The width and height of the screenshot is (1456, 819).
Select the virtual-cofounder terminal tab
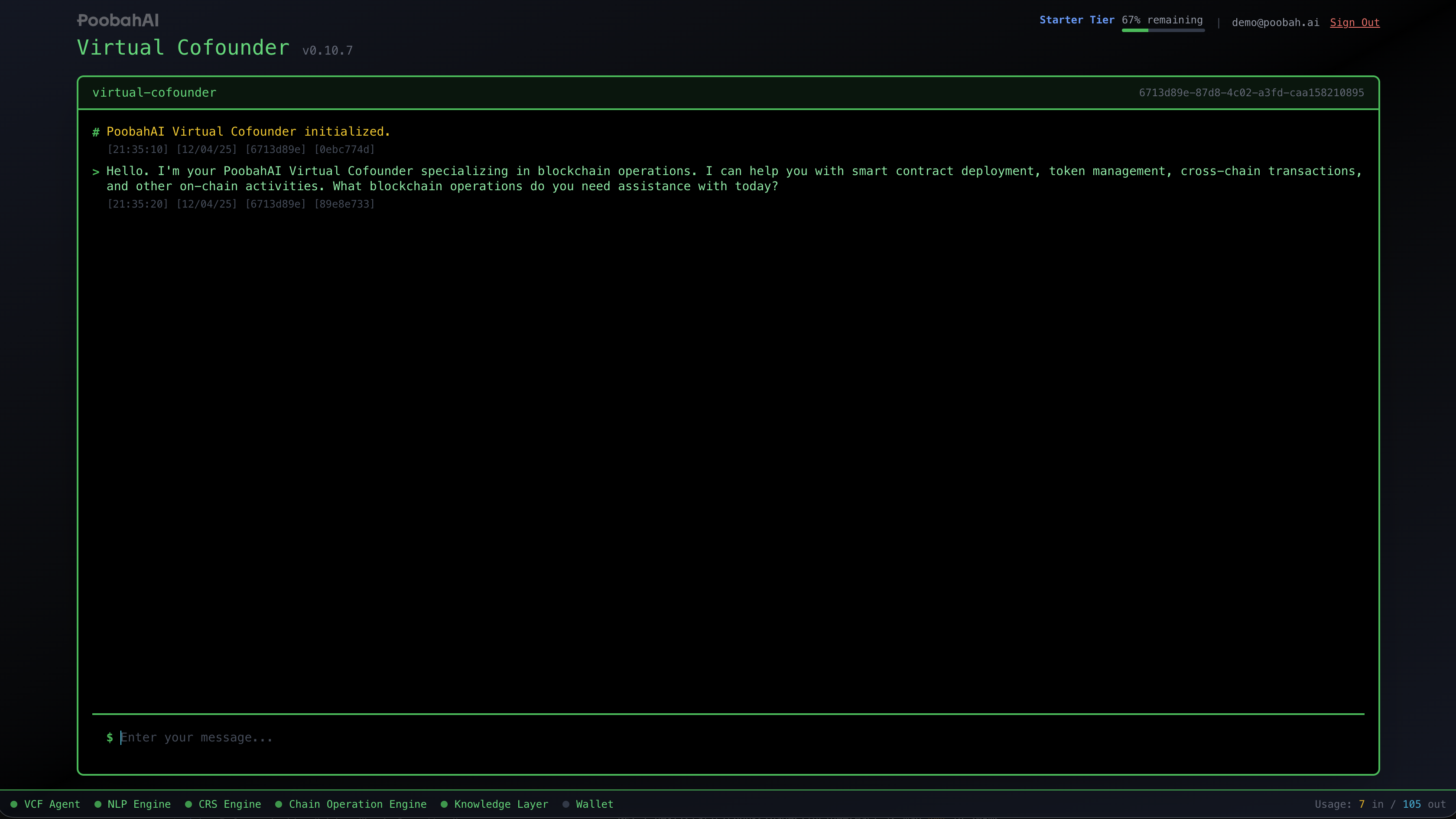pyautogui.click(x=154, y=92)
